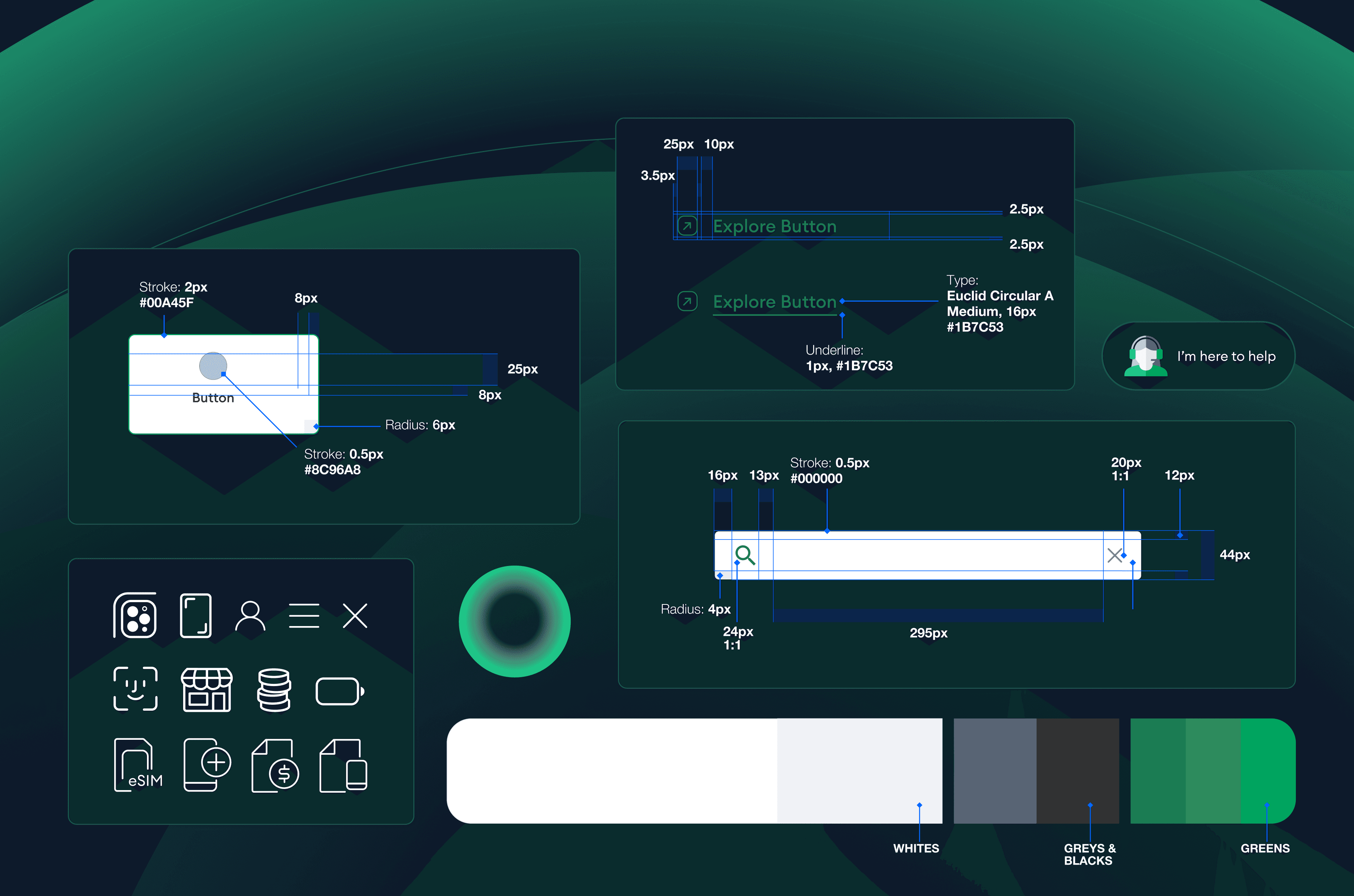Viewport: 1354px width, 896px height.
Task: Click inside the white search input field
Action: (928, 555)
